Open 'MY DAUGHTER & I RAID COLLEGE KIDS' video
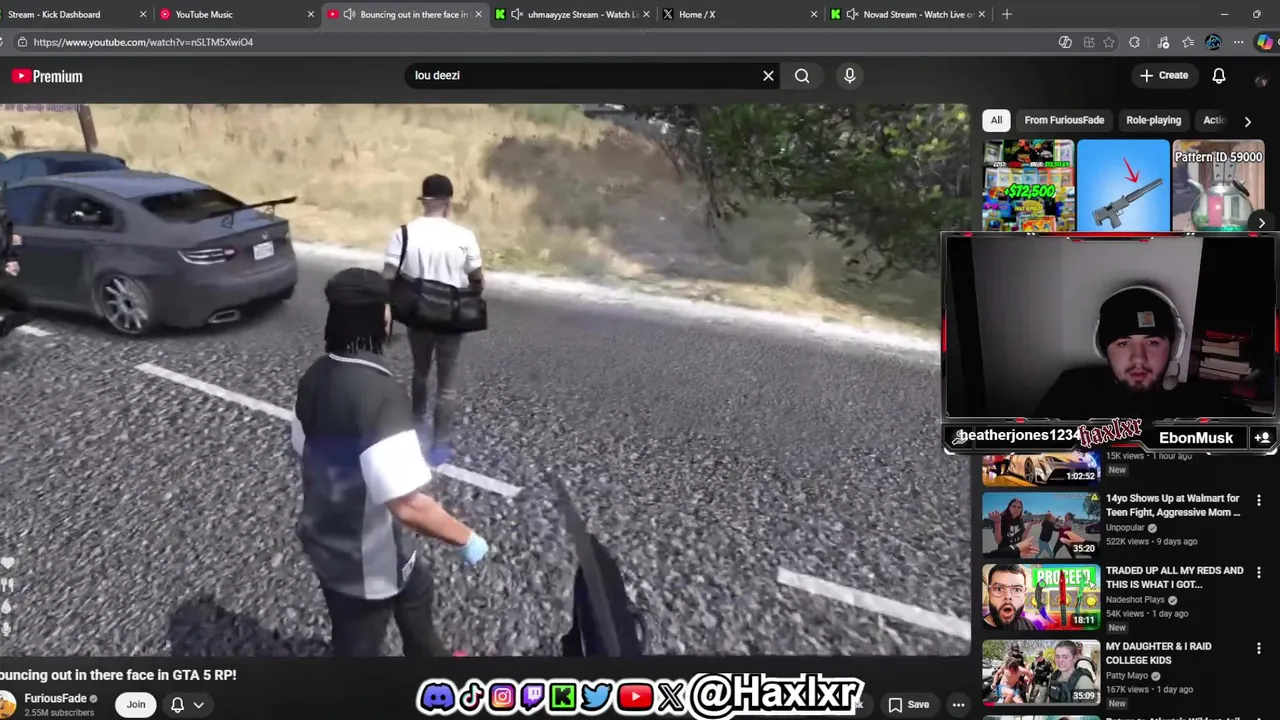Viewport: 1280px width, 720px height. tap(1159, 653)
